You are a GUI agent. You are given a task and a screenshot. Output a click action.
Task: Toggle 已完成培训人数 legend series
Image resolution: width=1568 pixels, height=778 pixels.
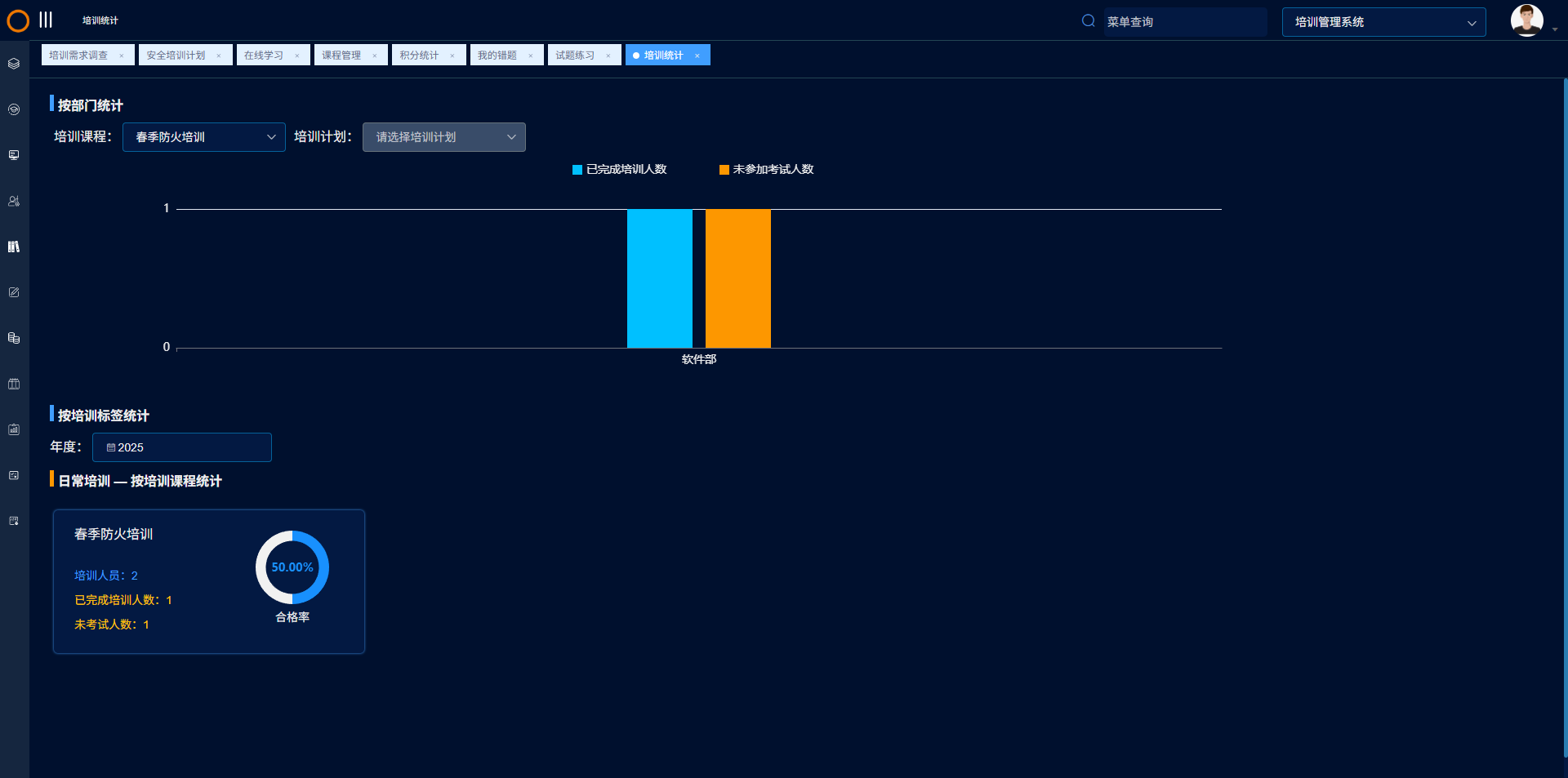[620, 170]
